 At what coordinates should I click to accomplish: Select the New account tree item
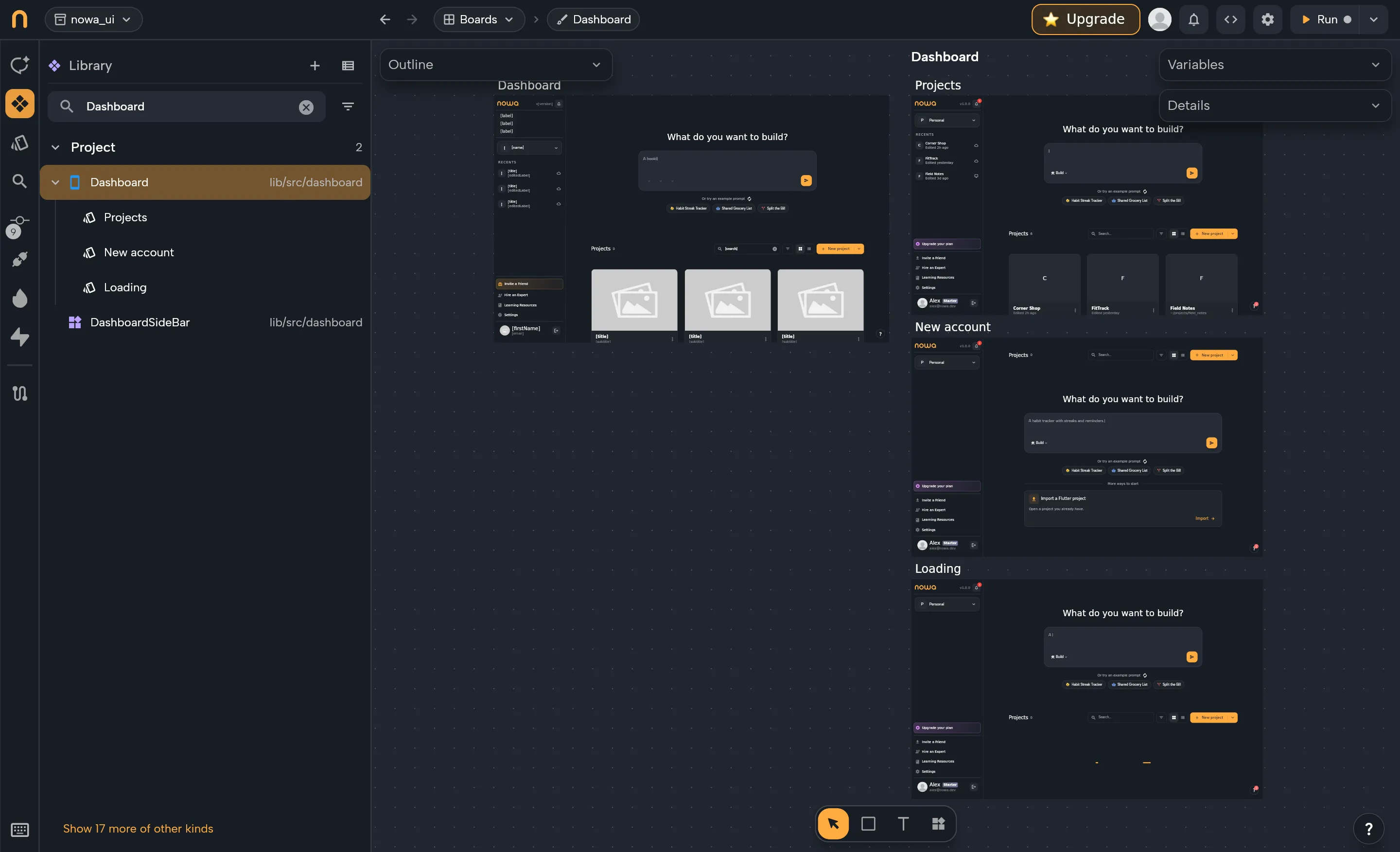click(x=139, y=252)
